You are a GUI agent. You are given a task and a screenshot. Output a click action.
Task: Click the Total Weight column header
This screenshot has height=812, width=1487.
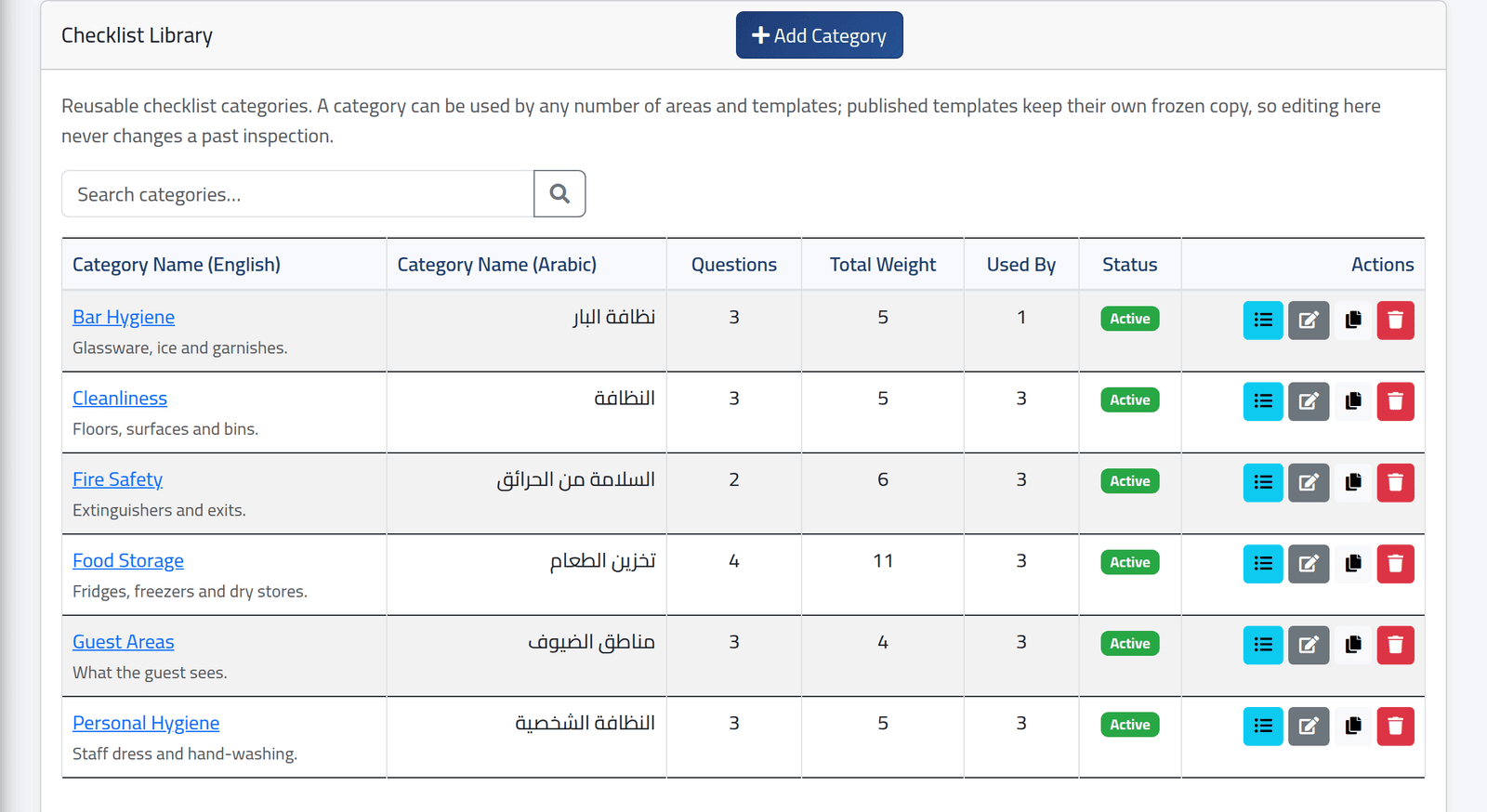pos(883,265)
